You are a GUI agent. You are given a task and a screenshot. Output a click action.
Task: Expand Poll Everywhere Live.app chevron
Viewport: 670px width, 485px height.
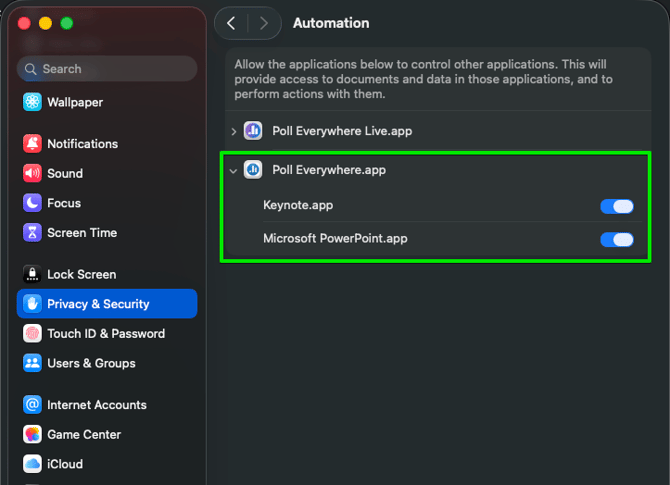coord(233,132)
